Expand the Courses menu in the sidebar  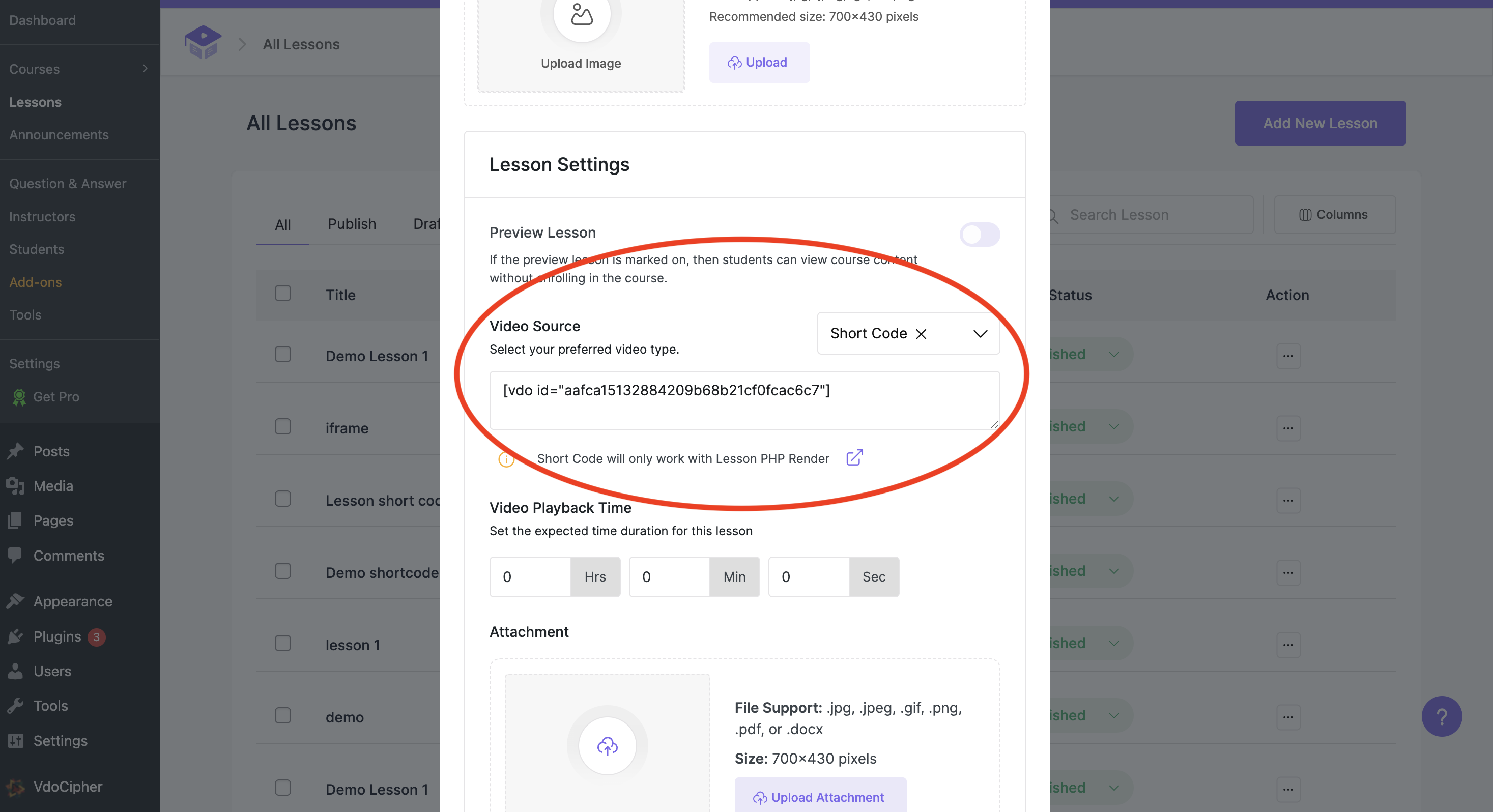pyautogui.click(x=146, y=68)
